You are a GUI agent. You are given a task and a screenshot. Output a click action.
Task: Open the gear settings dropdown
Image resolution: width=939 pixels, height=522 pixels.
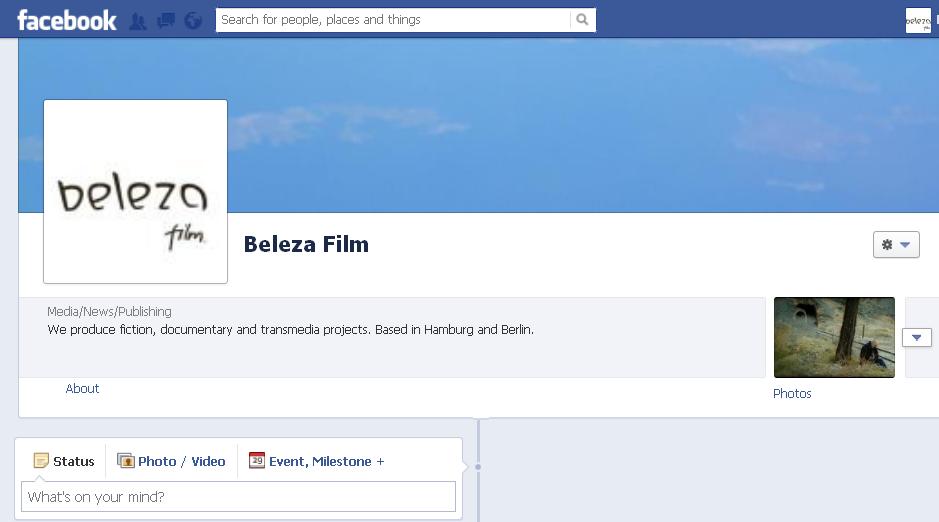[896, 244]
